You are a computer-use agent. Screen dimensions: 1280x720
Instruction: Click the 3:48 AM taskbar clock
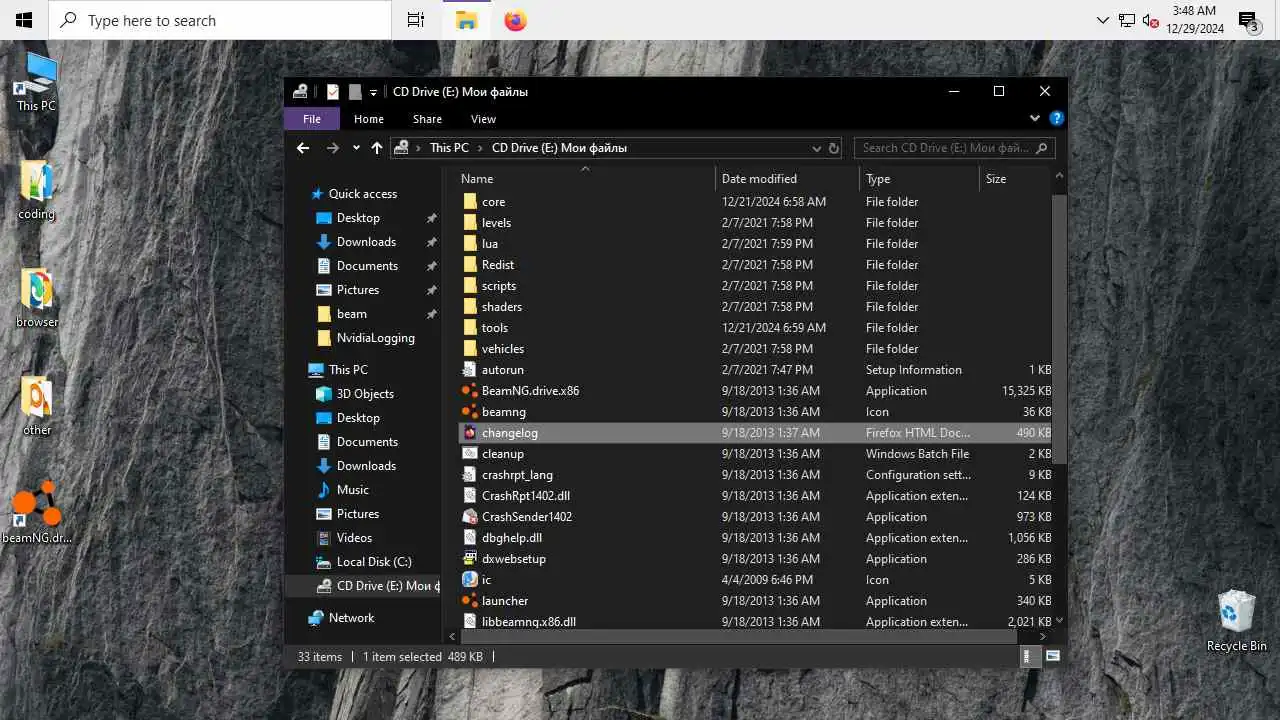click(x=1195, y=20)
